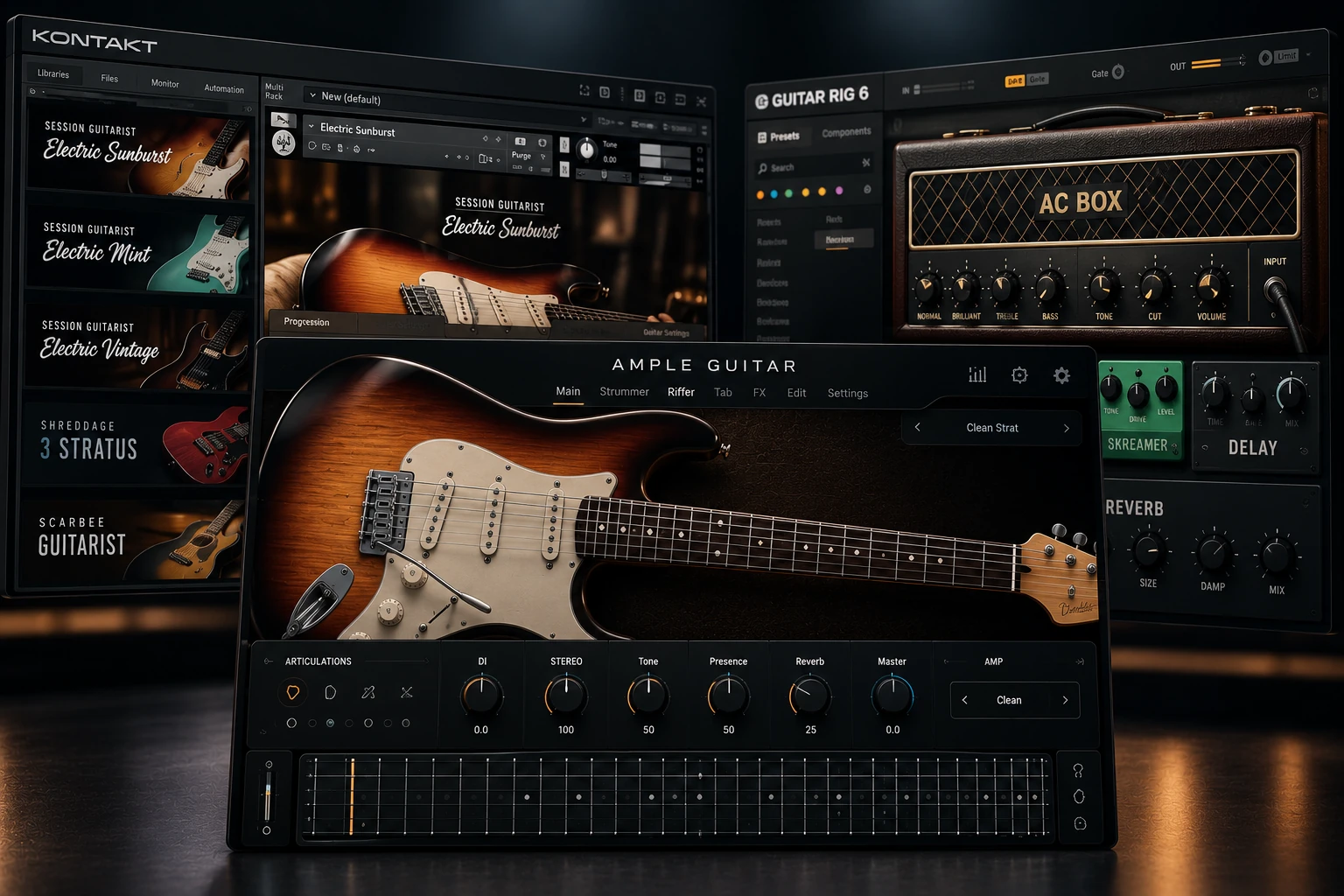
Task: Click the VOLUME knob on the AC BOX amp
Action: (x=1211, y=286)
